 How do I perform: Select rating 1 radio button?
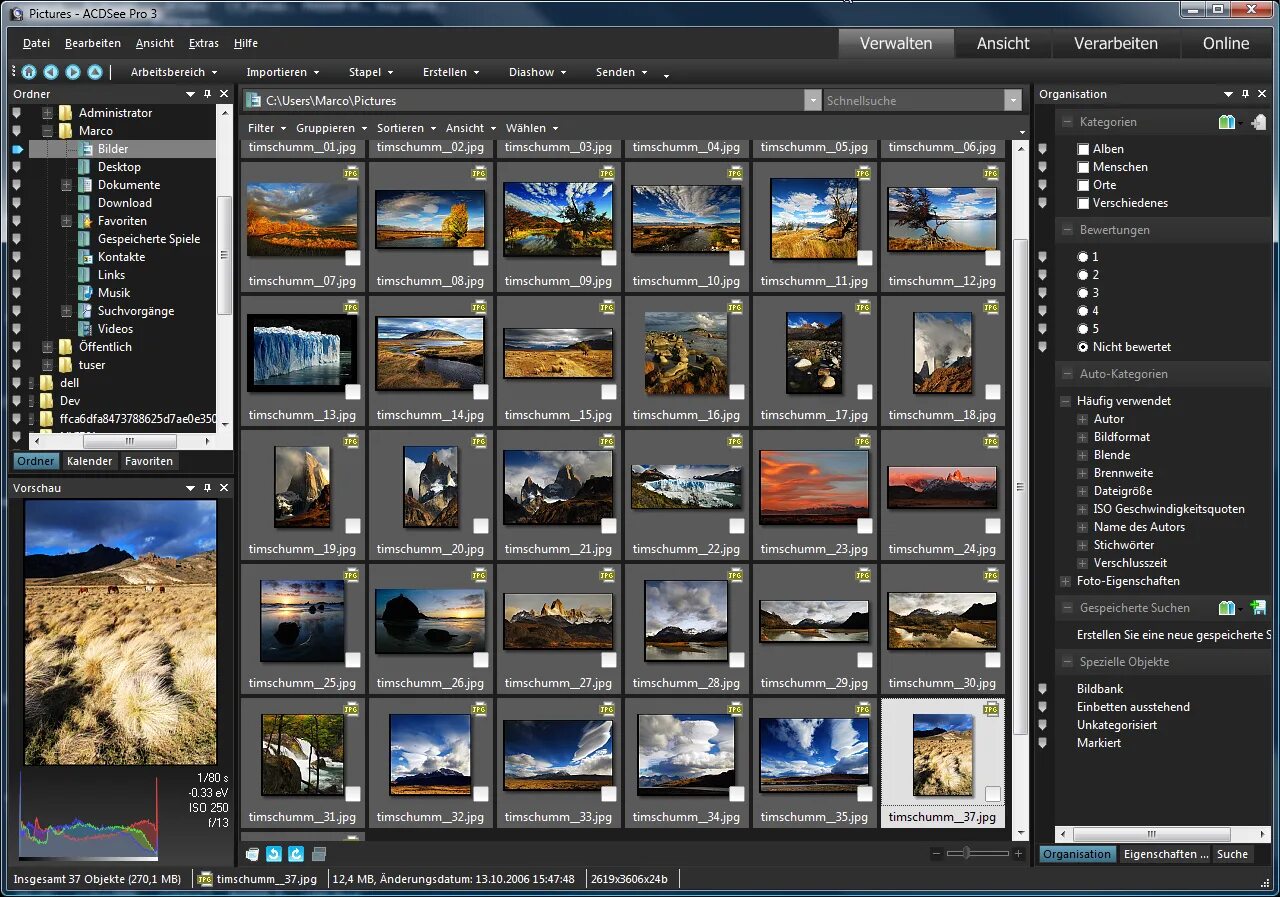click(1083, 257)
